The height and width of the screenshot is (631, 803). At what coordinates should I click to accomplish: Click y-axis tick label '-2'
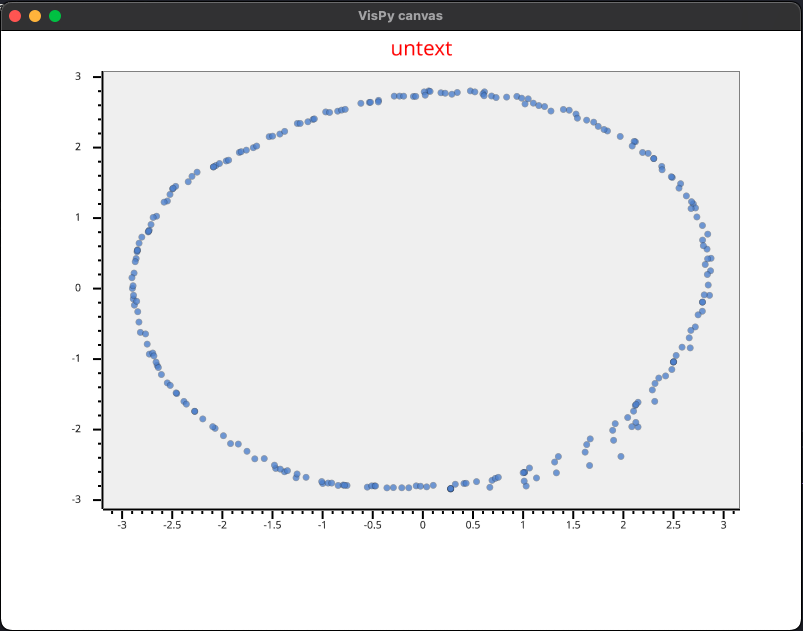[x=76, y=429]
